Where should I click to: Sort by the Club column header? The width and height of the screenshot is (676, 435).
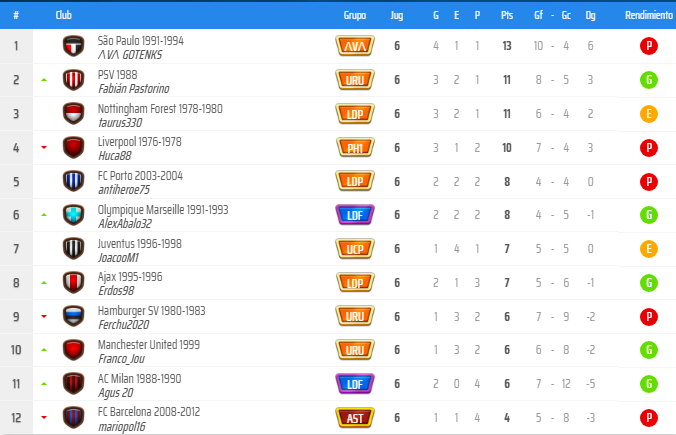(x=64, y=16)
